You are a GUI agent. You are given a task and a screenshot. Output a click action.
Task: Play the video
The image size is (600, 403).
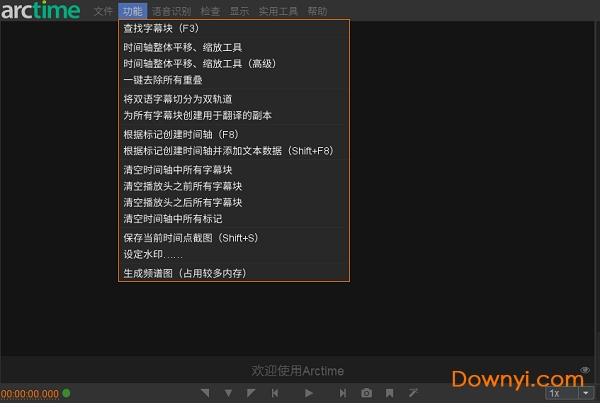(309, 393)
